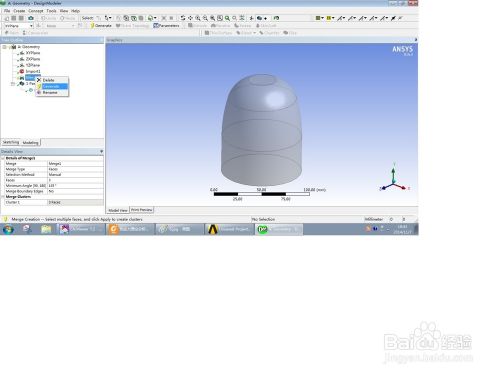
Task: Open the select mode dropdown arrow
Action: (110, 18)
